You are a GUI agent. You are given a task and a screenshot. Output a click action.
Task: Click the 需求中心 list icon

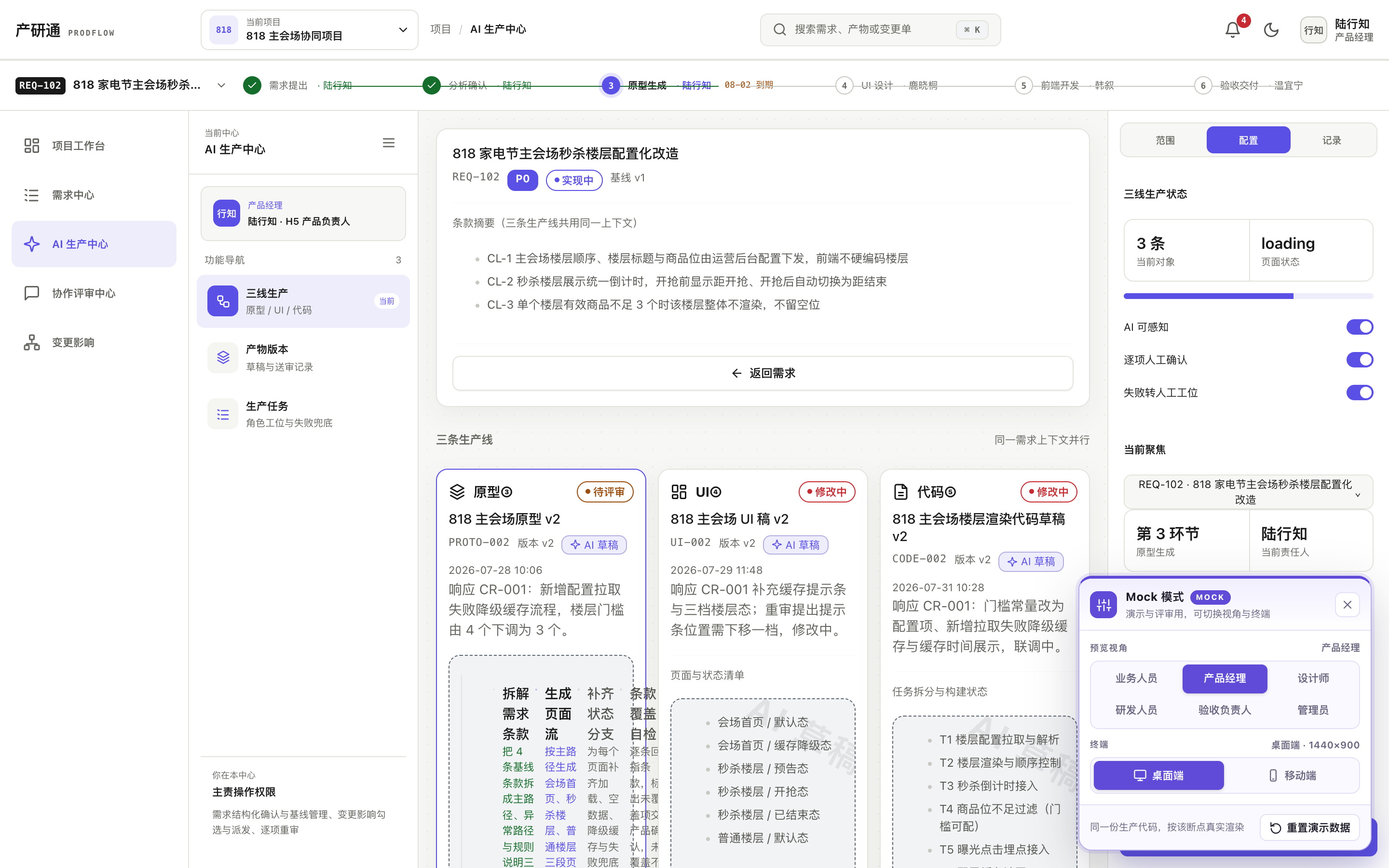31,195
